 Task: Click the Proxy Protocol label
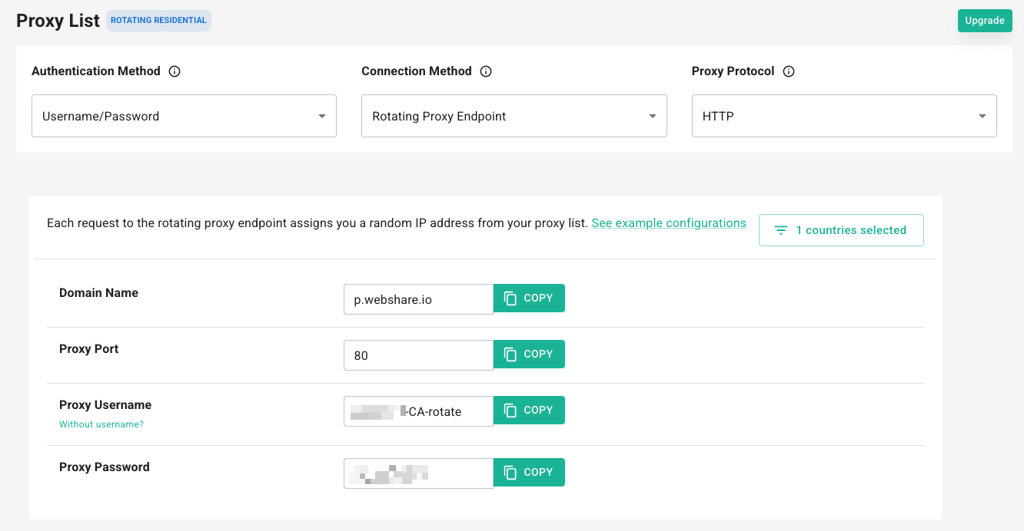[x=733, y=71]
